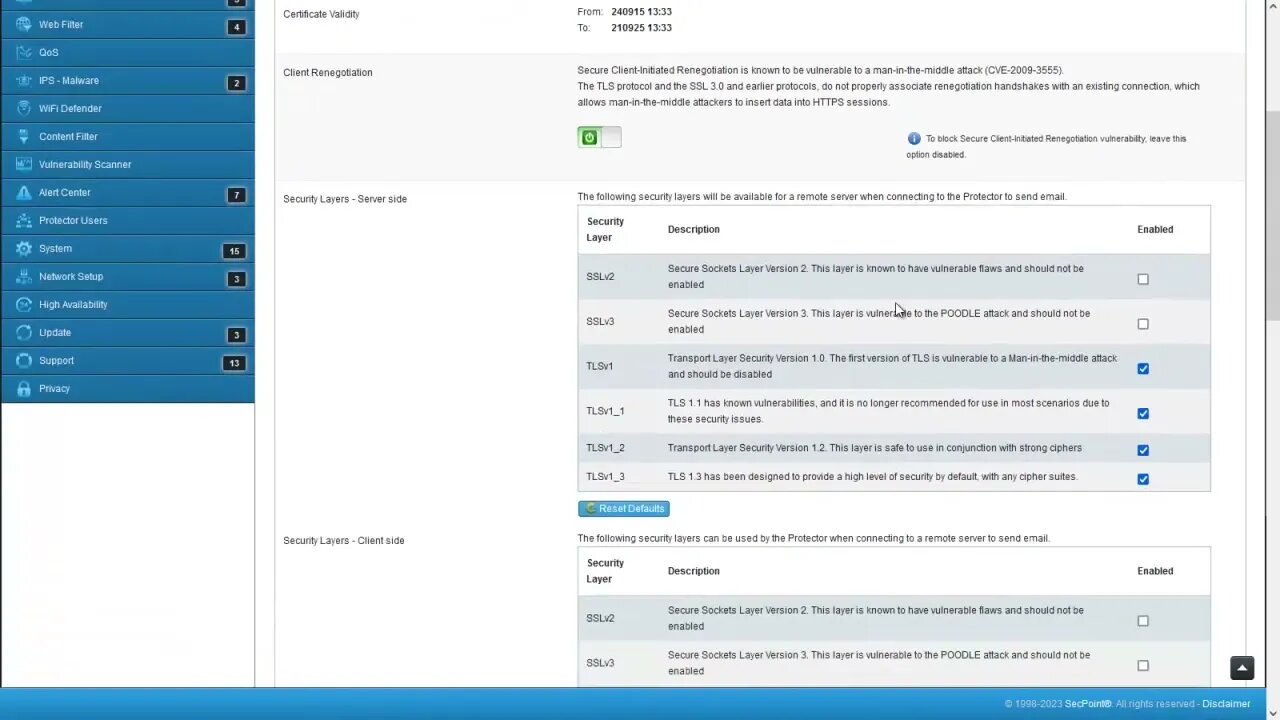Click the QoS sidebar icon
This screenshot has height=720, width=1280.
[23, 52]
